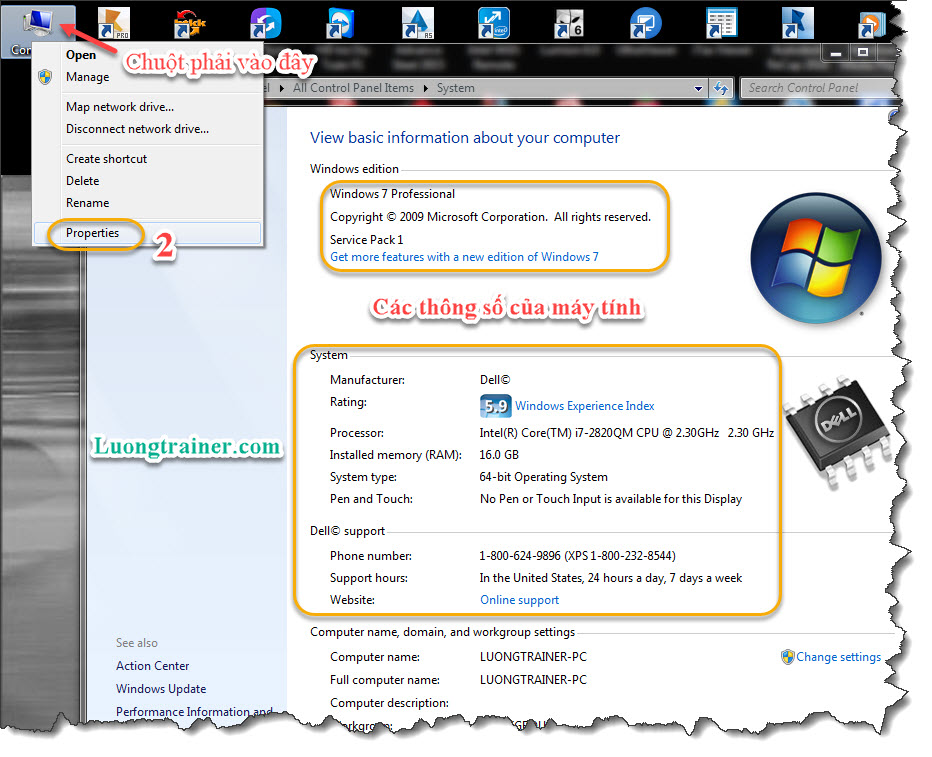This screenshot has width=932, height=757.
Task: Launch the TeamViewer desktop shortcut
Action: (341, 24)
